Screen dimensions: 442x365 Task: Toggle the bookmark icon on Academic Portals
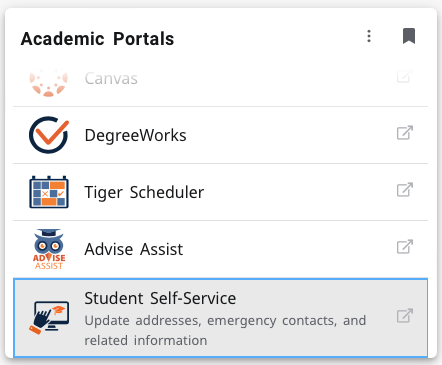coord(409,36)
